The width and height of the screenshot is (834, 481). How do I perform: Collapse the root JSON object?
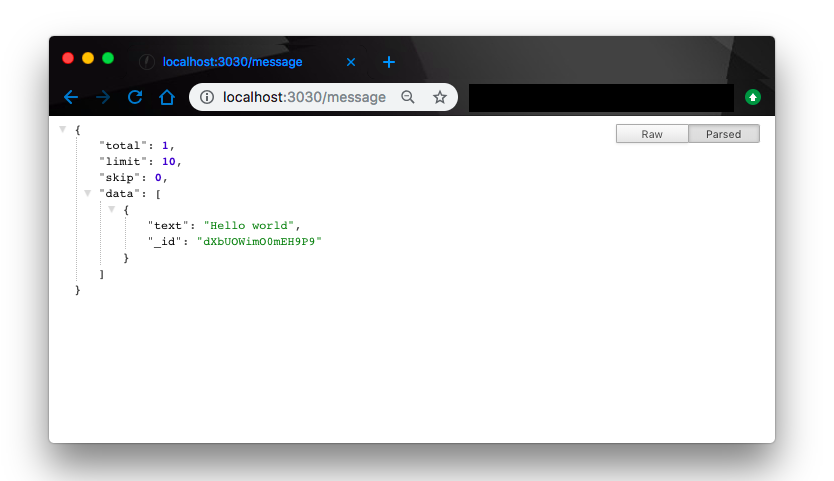point(63,129)
